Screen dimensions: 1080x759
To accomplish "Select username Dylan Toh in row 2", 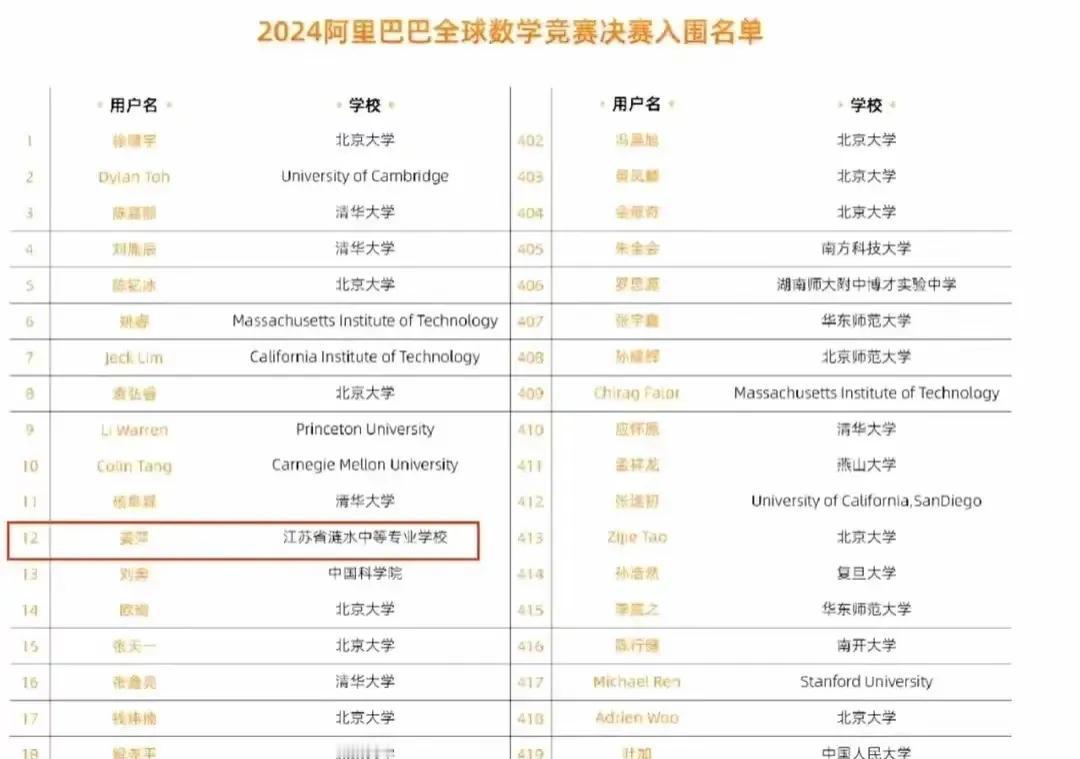I will tap(134, 177).
